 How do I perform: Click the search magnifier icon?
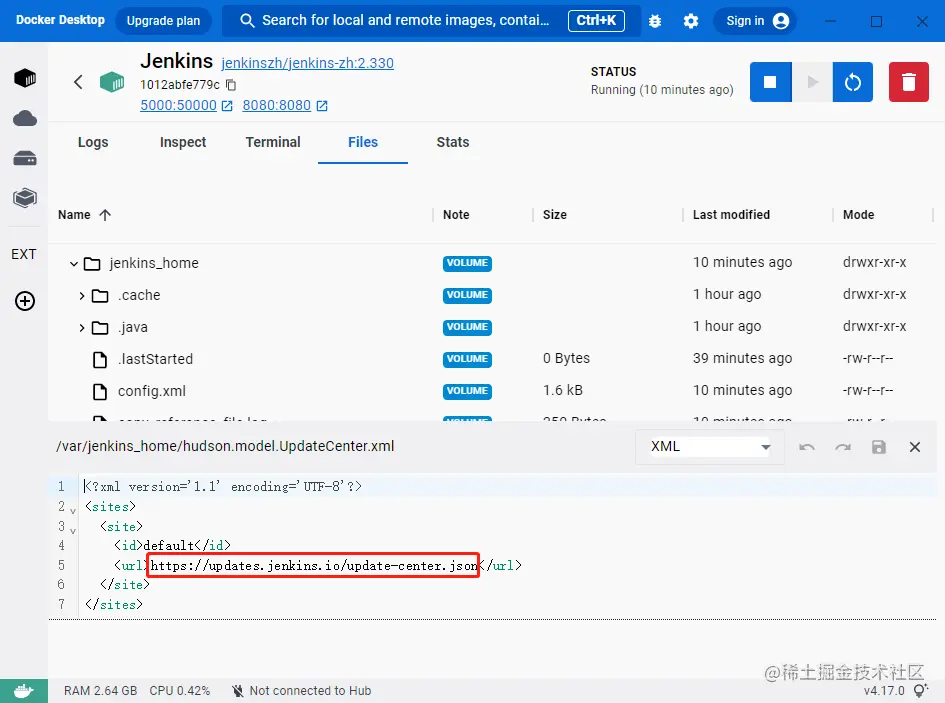247,20
